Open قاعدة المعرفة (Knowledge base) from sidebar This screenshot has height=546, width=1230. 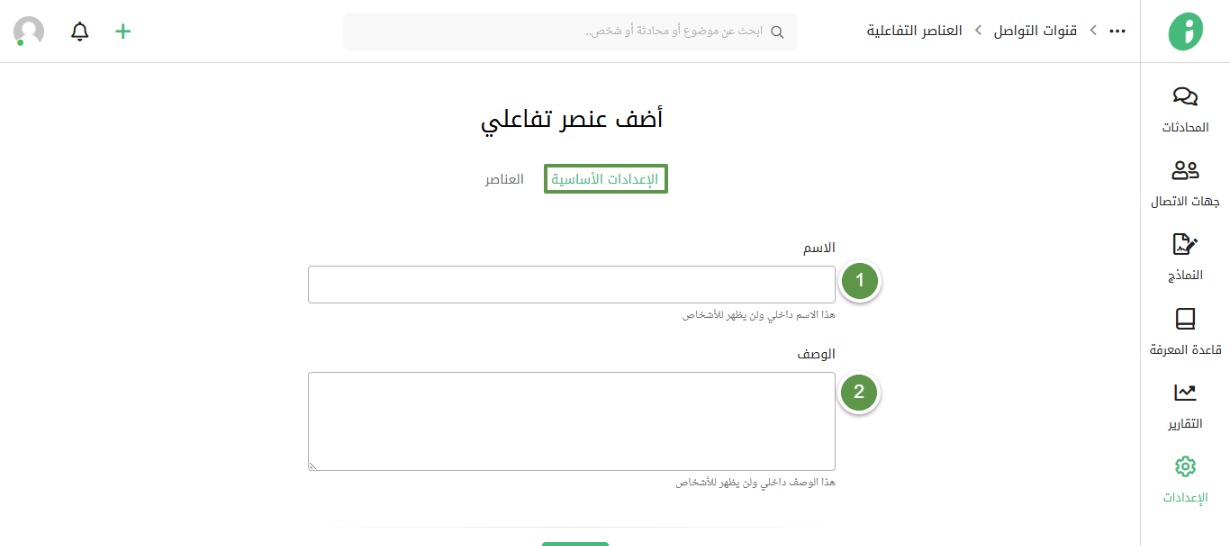pyautogui.click(x=1185, y=319)
